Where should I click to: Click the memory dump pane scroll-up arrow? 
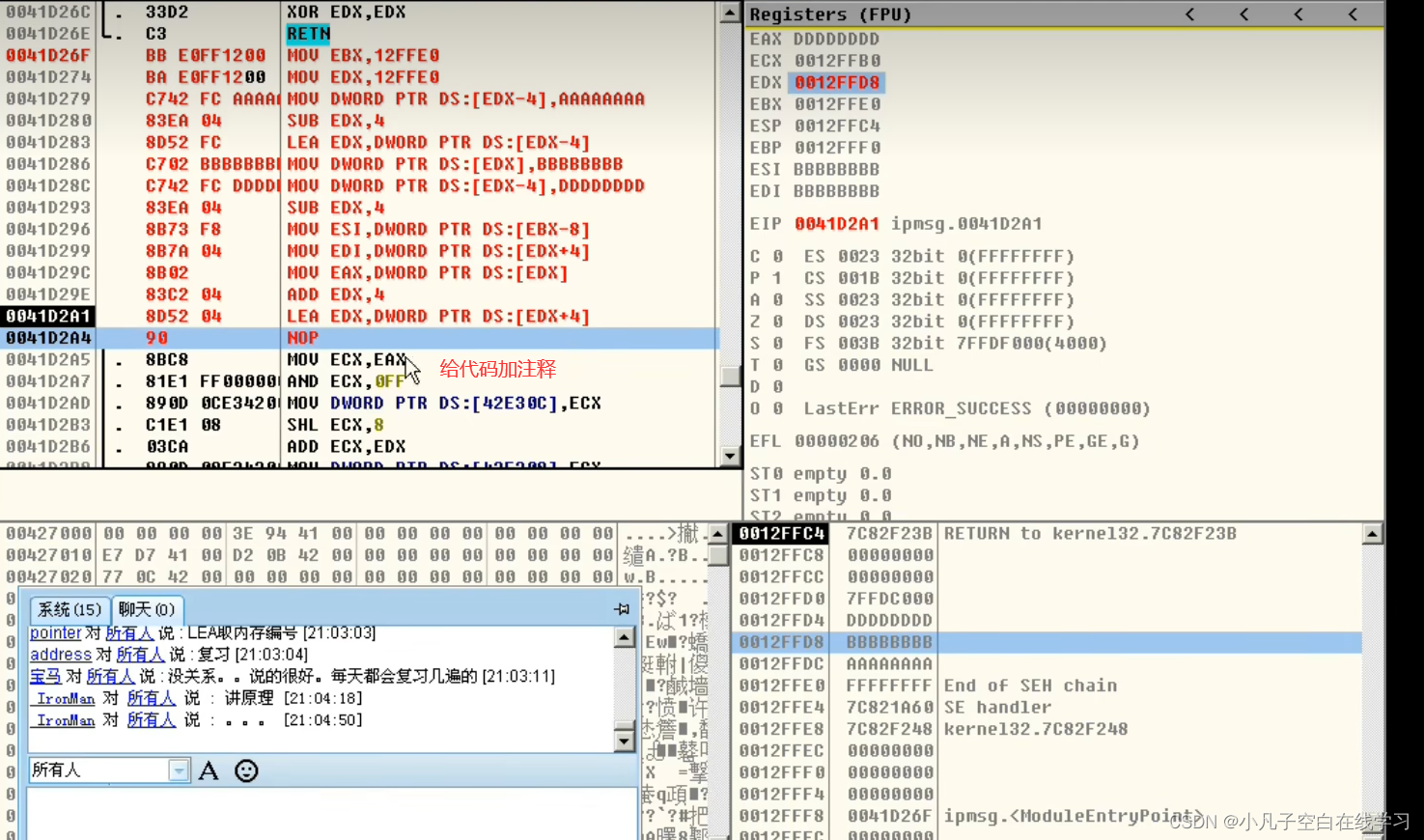(x=718, y=534)
